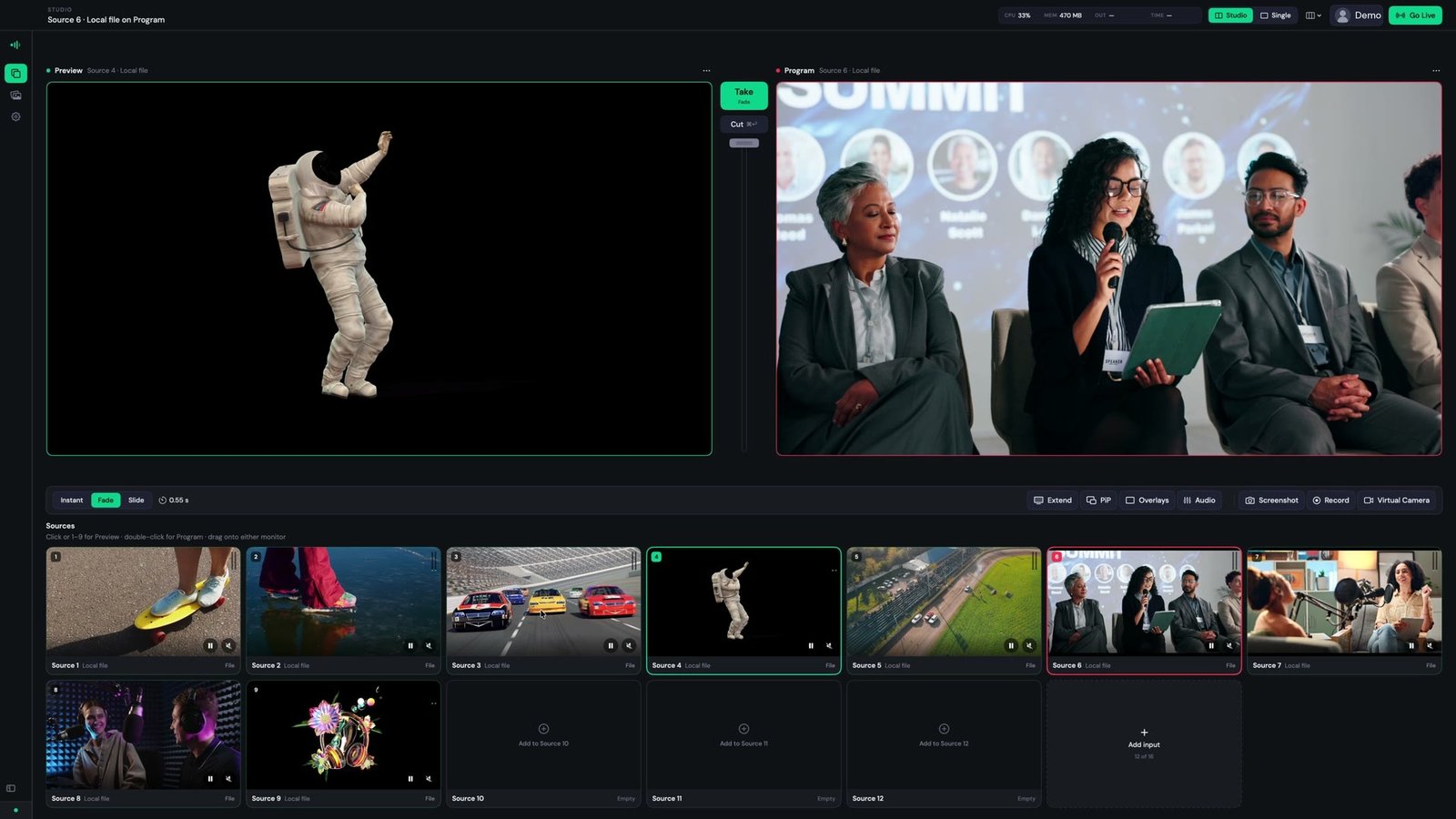Click the Take Fade button
The width and height of the screenshot is (1456, 819).
click(743, 96)
